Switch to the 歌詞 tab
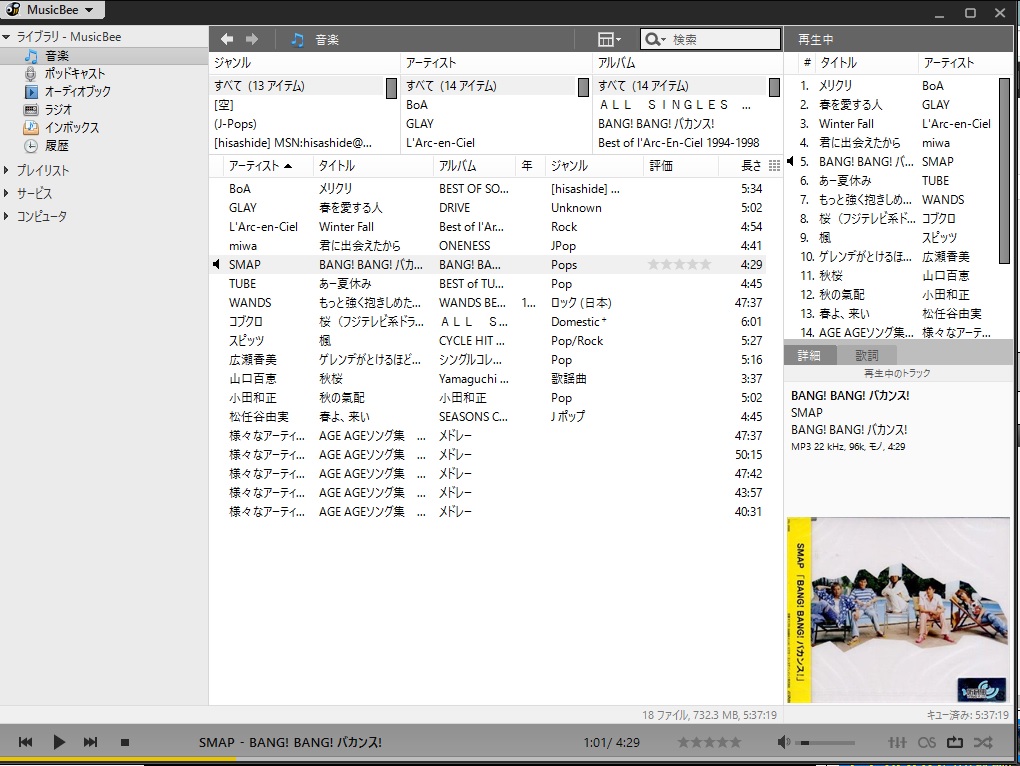1020x766 pixels. pos(866,355)
